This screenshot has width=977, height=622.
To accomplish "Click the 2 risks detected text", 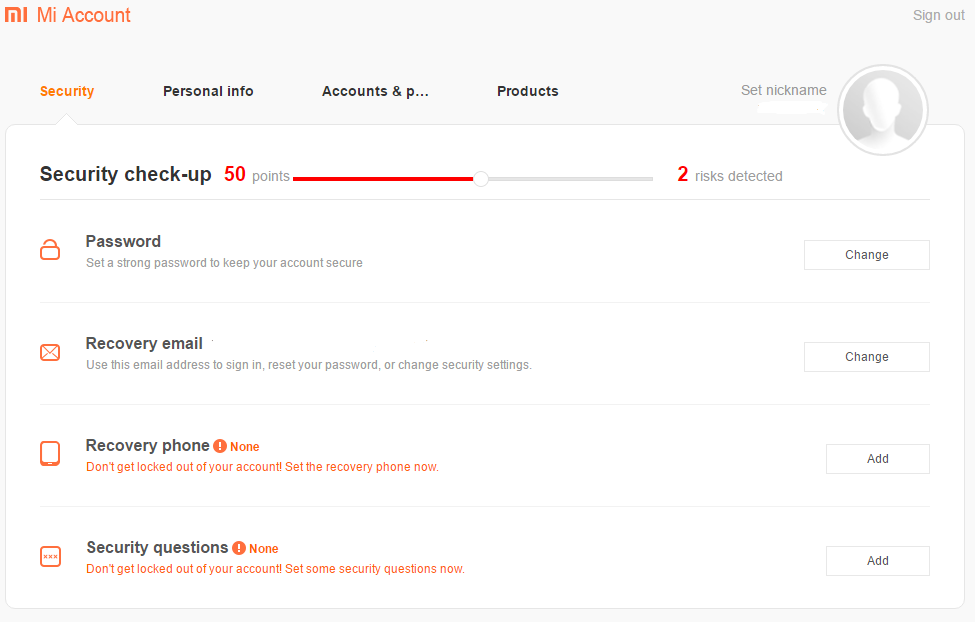I will 730,175.
